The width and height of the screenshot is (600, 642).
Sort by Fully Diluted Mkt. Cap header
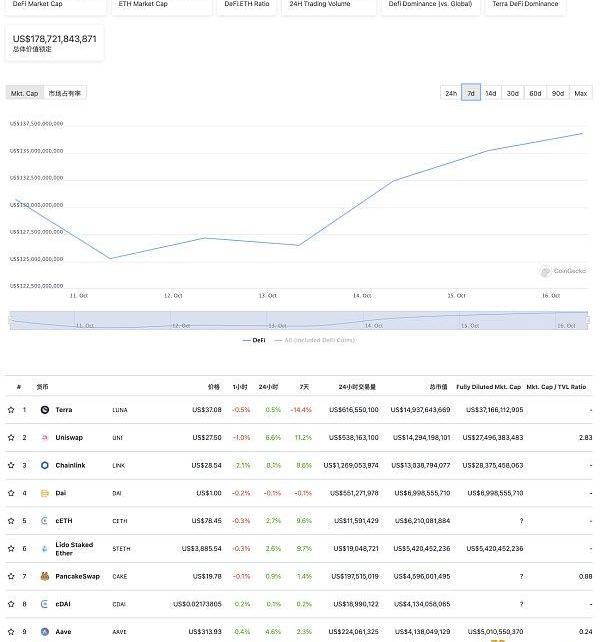(488, 386)
